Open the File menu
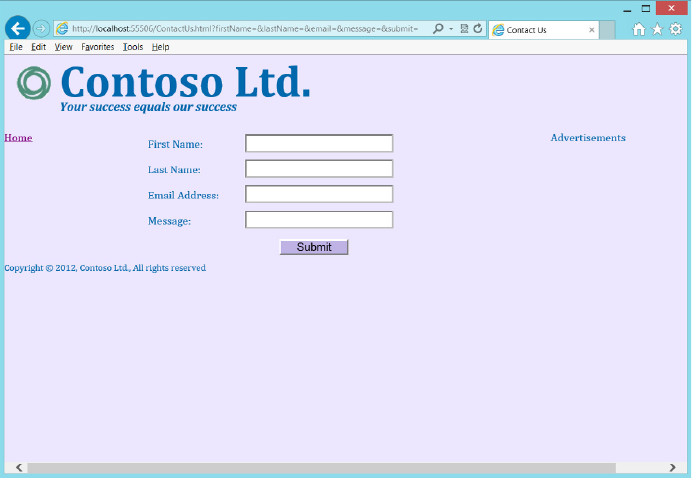The image size is (692, 478). click(x=16, y=47)
